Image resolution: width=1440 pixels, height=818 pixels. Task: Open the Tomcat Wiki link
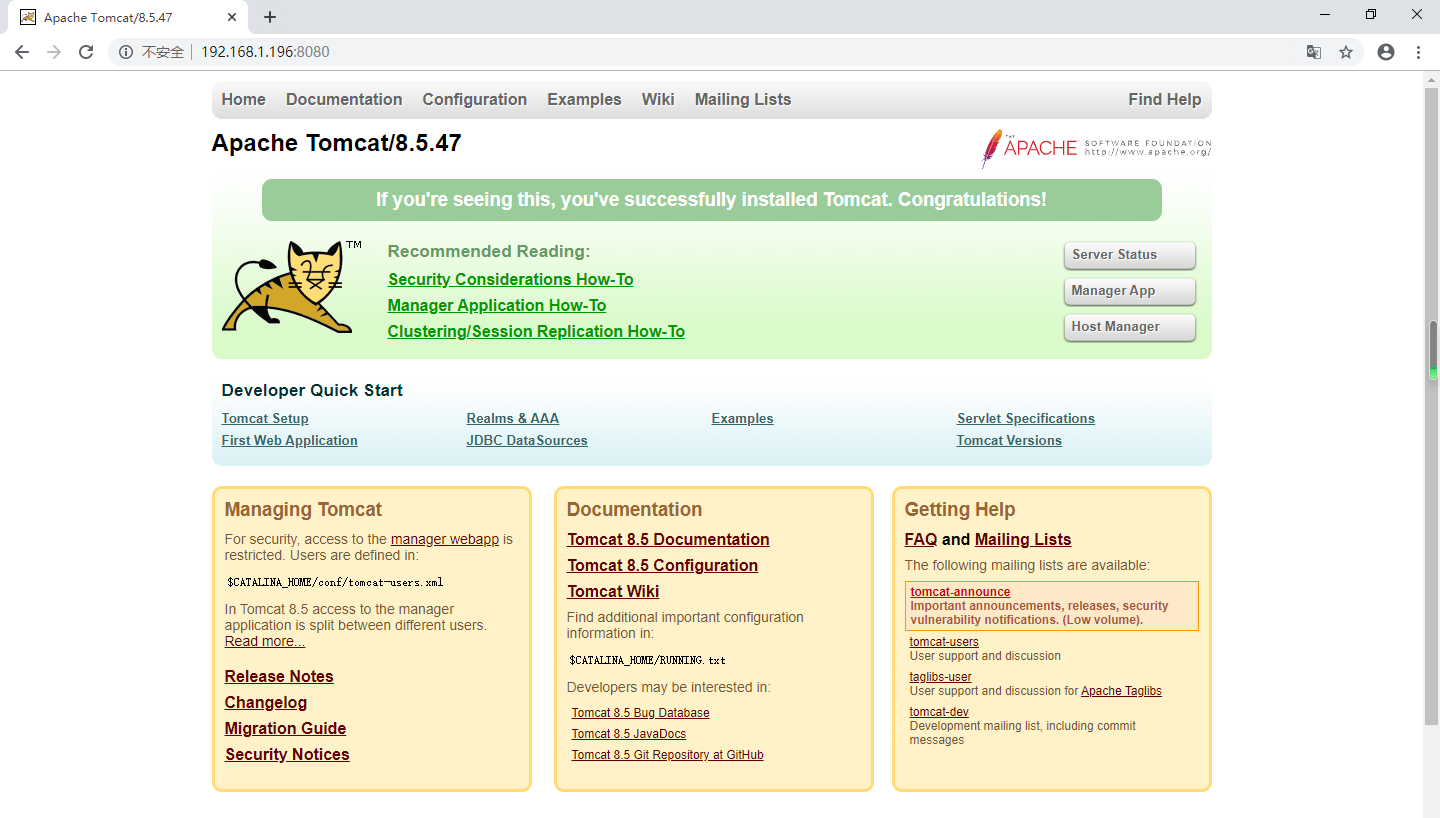[x=614, y=591]
